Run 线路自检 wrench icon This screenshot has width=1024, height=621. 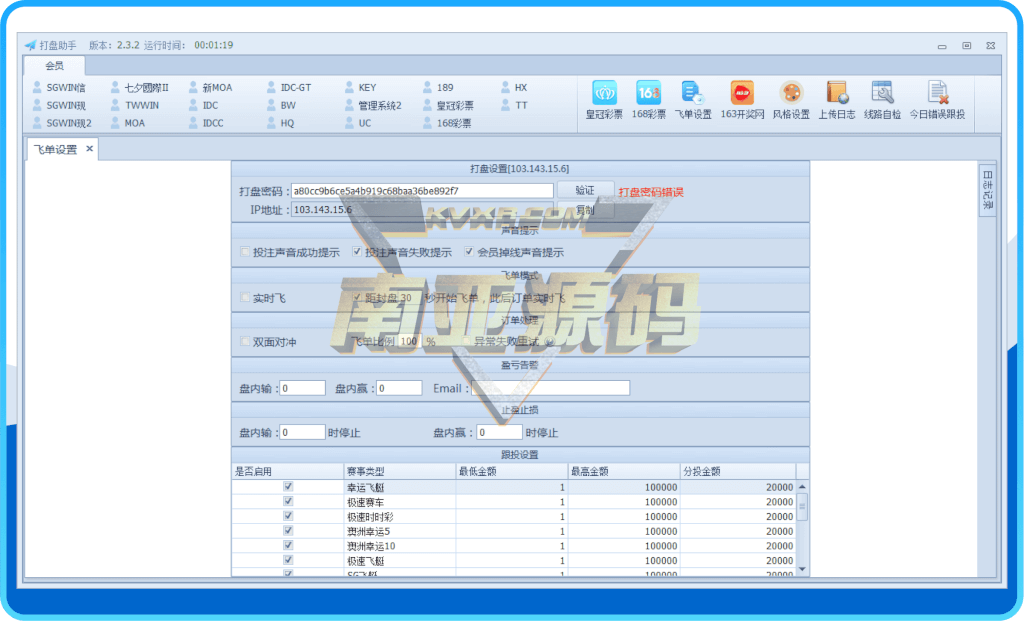[882, 100]
